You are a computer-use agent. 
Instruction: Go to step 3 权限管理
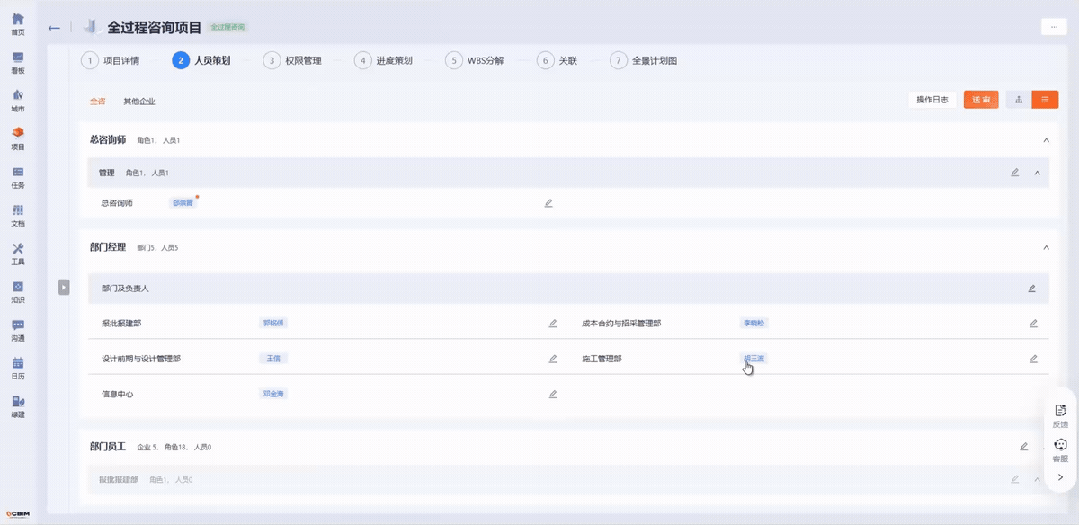tap(292, 61)
